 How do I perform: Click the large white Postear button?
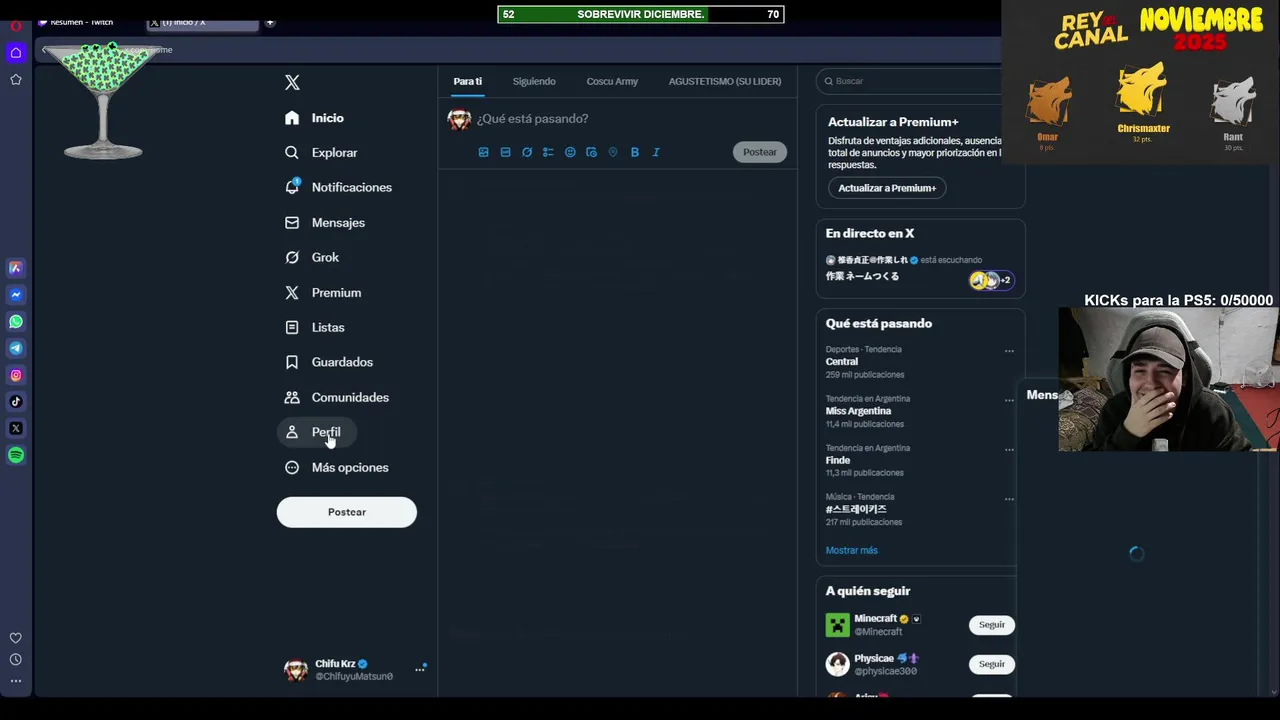[x=347, y=512]
